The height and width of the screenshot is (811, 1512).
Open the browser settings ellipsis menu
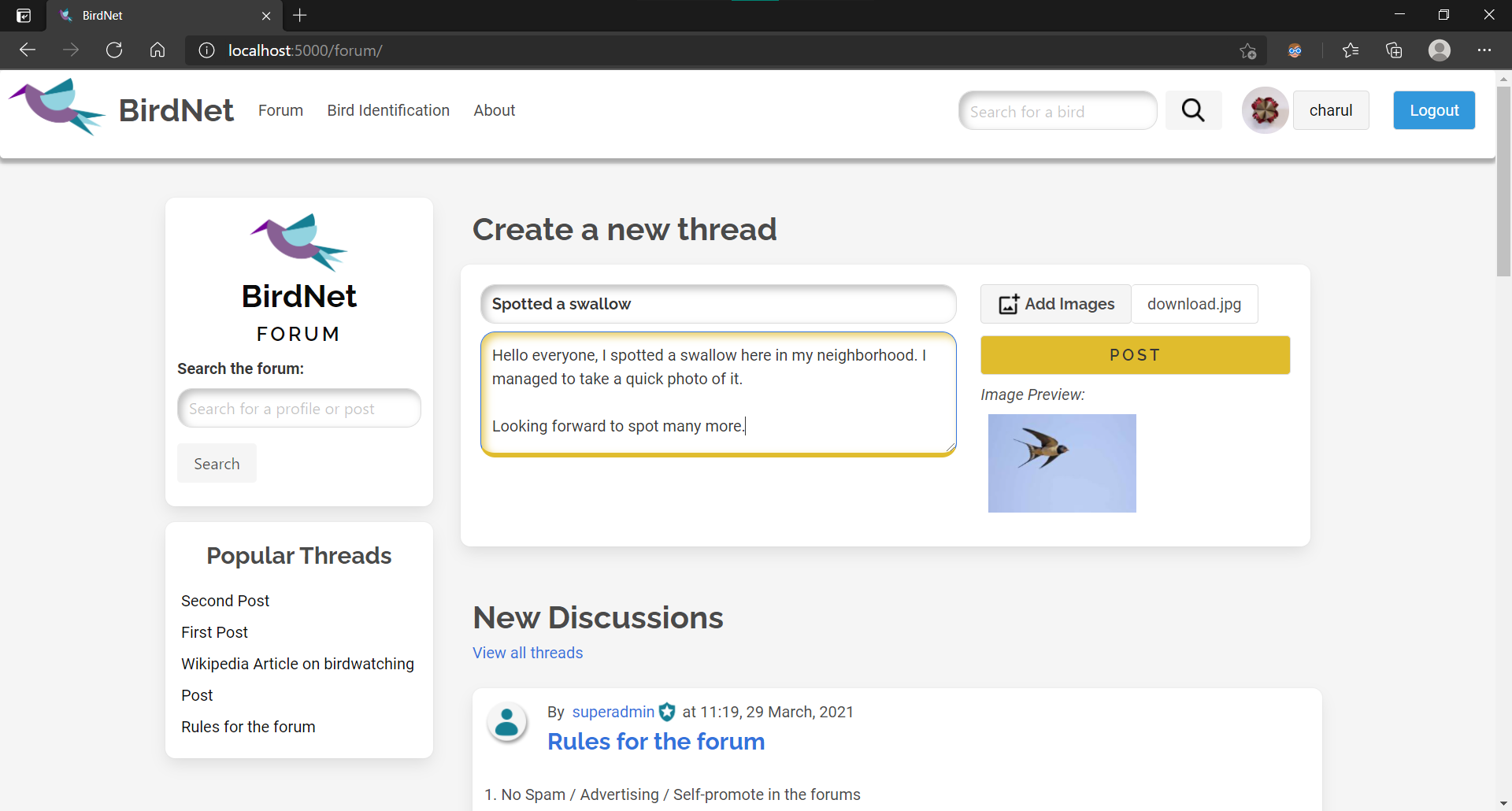(1485, 50)
